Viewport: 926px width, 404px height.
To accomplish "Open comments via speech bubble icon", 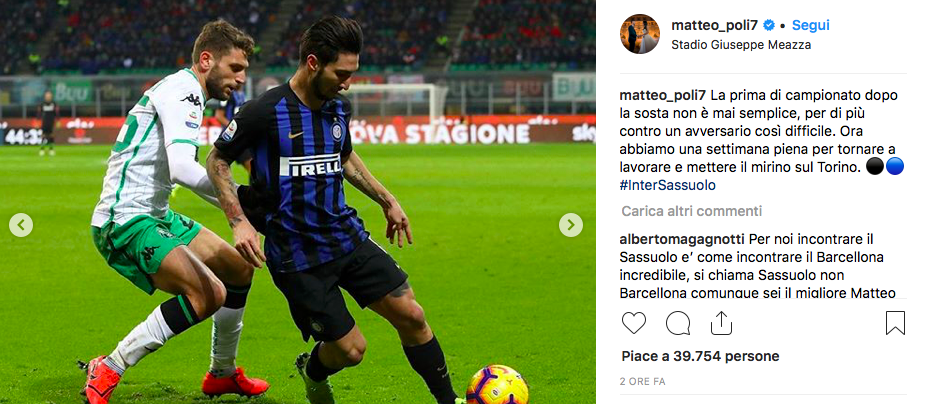I will [x=678, y=323].
